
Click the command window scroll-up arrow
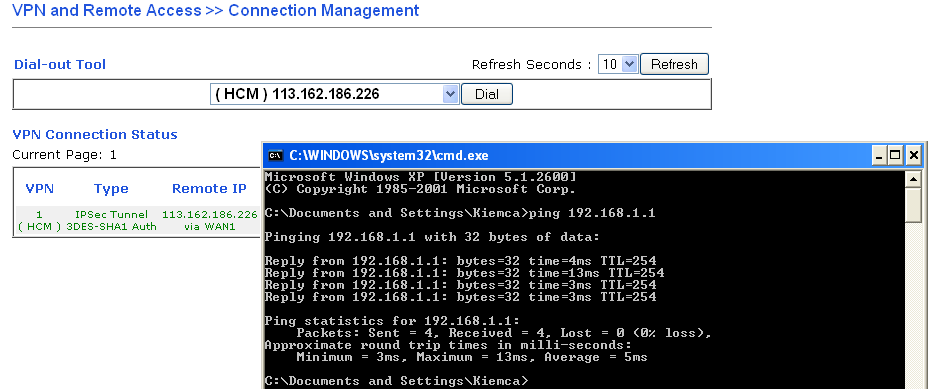pyautogui.click(x=914, y=179)
